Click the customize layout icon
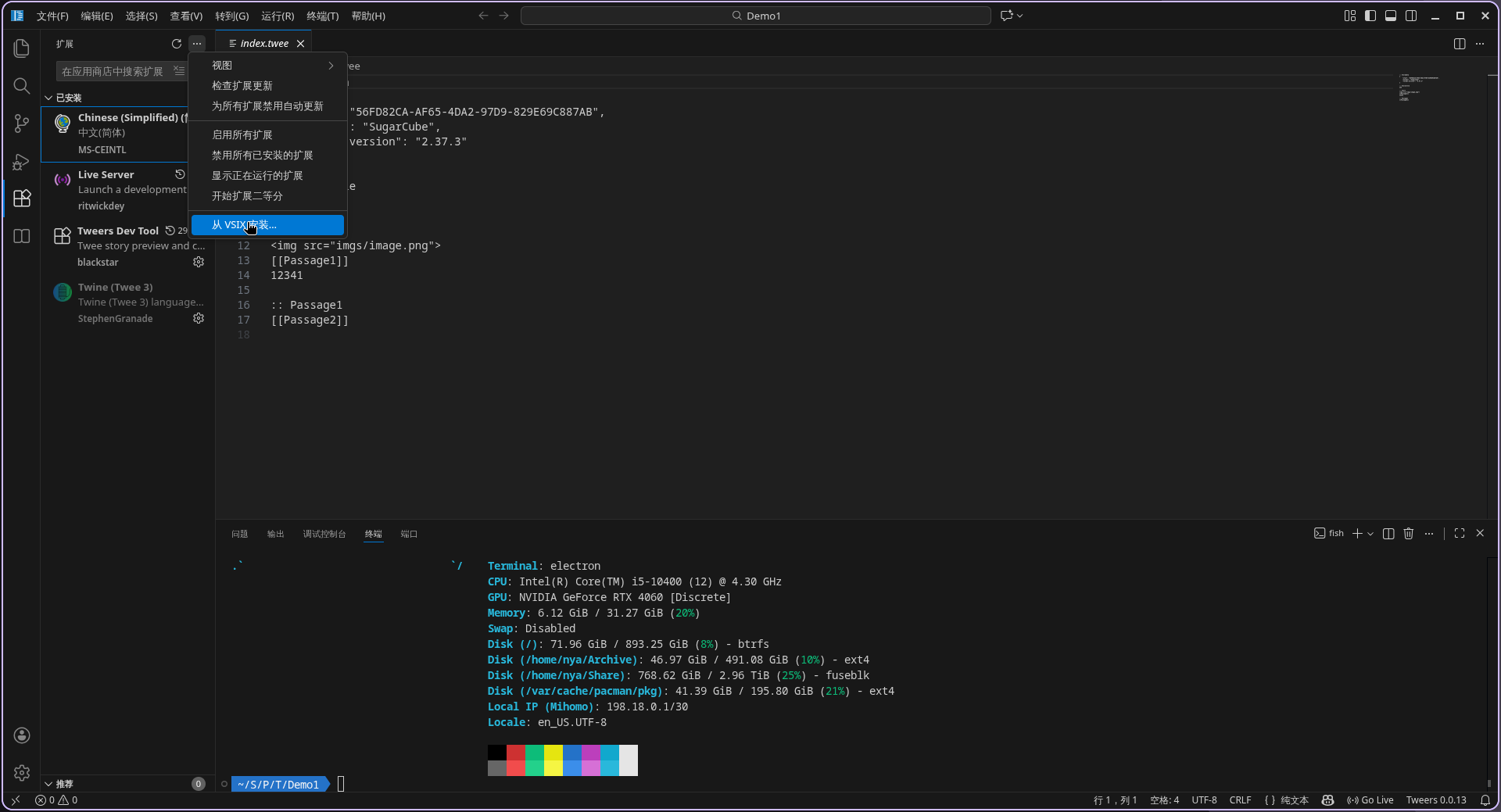The width and height of the screenshot is (1501, 812). [x=1350, y=16]
